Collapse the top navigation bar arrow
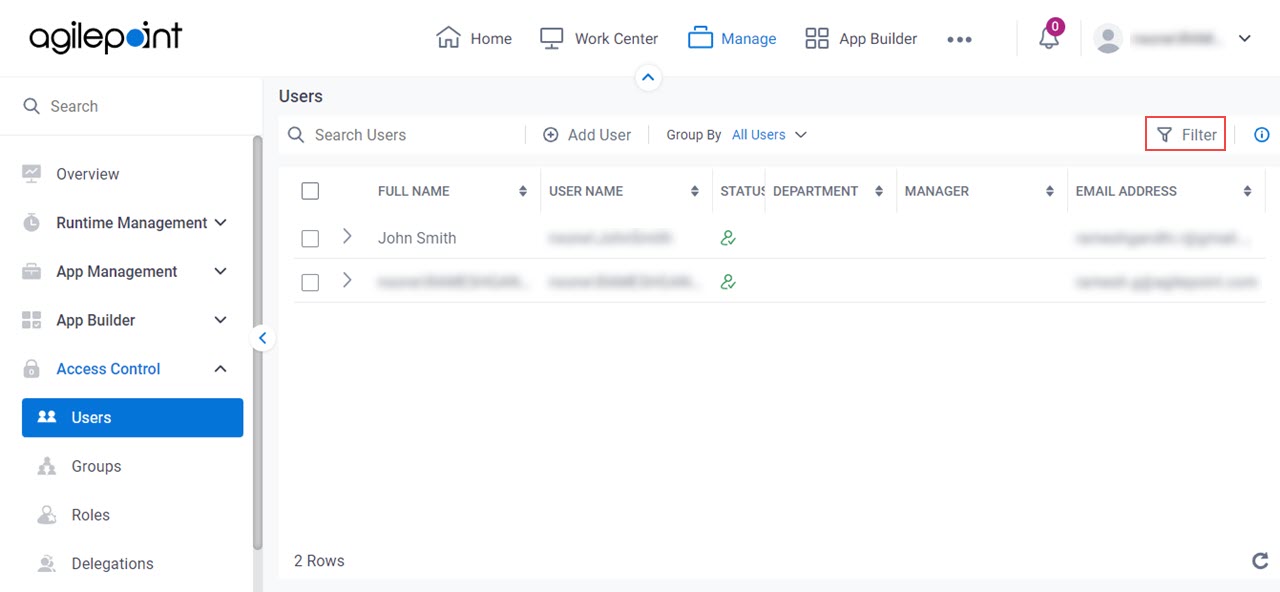This screenshot has width=1280, height=592. [649, 77]
